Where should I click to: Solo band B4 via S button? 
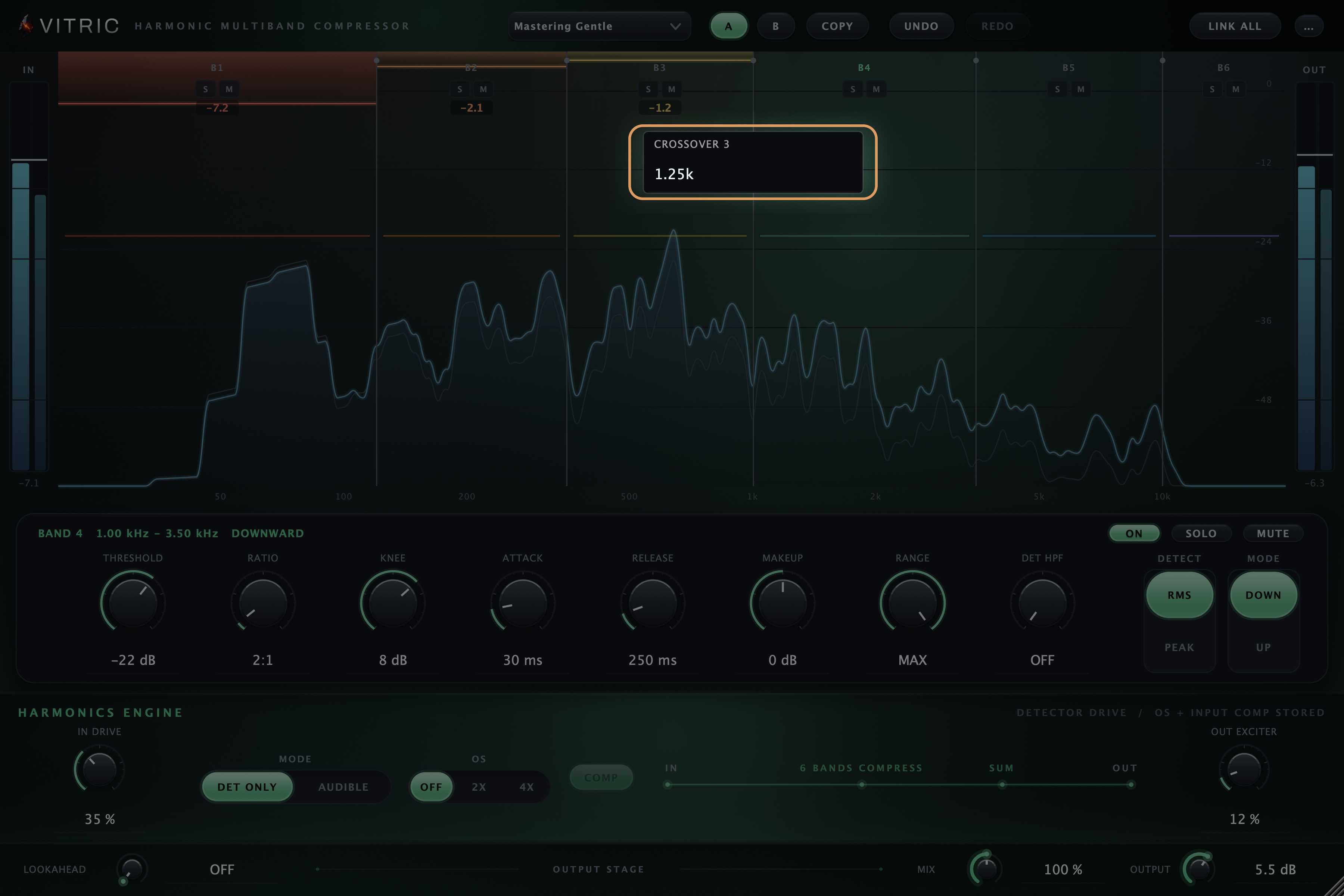(x=853, y=89)
